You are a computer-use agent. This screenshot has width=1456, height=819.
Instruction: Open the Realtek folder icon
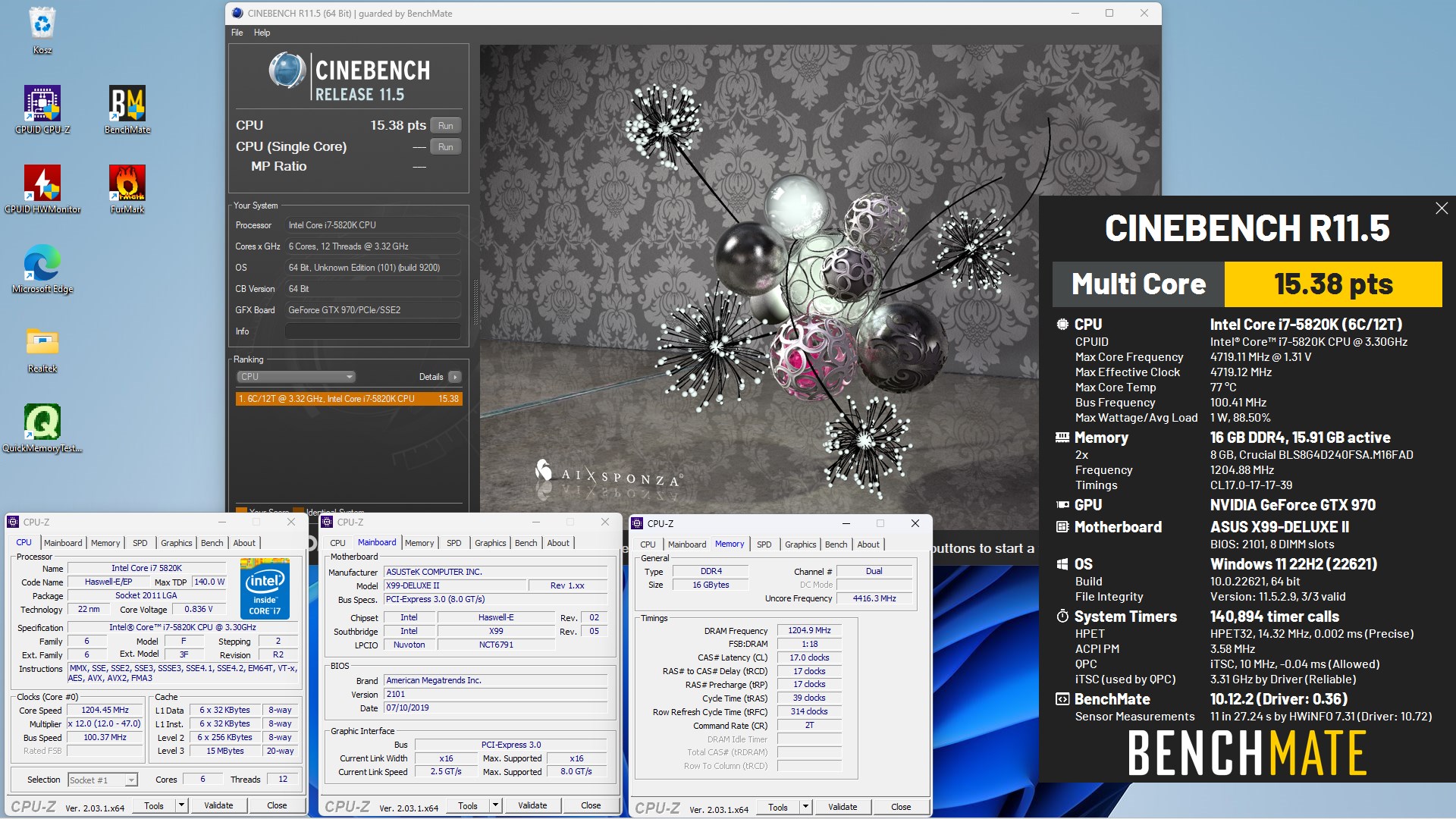coord(42,349)
